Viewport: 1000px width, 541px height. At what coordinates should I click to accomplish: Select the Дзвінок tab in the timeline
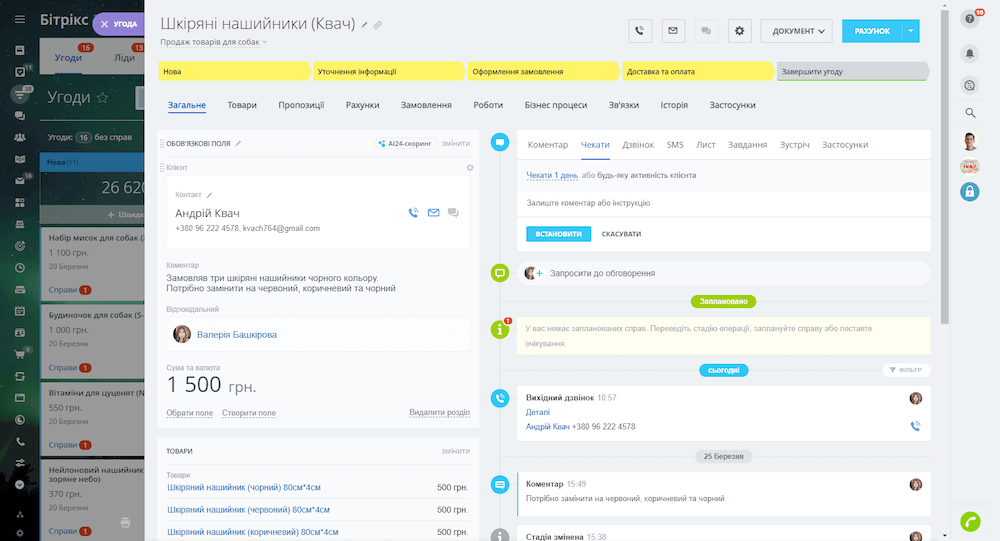(638, 145)
